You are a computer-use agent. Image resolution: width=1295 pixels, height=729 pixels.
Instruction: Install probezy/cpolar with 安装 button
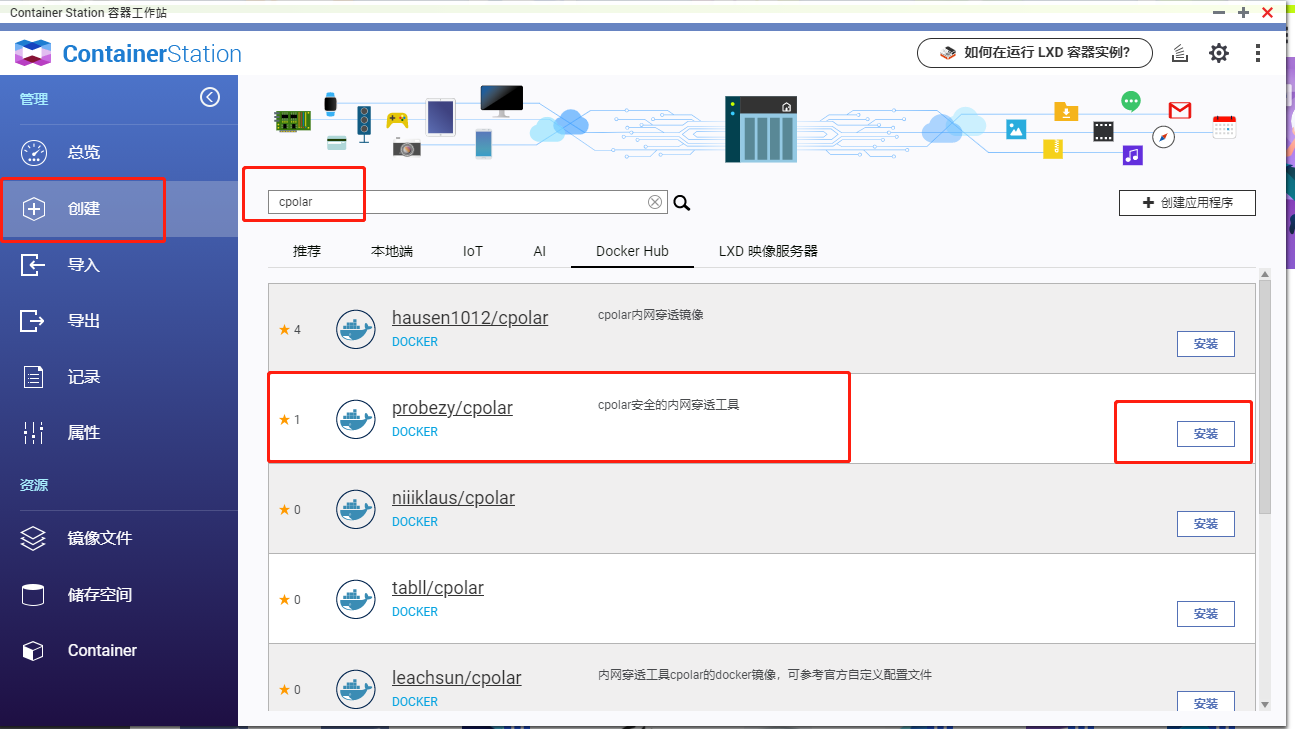click(1206, 434)
